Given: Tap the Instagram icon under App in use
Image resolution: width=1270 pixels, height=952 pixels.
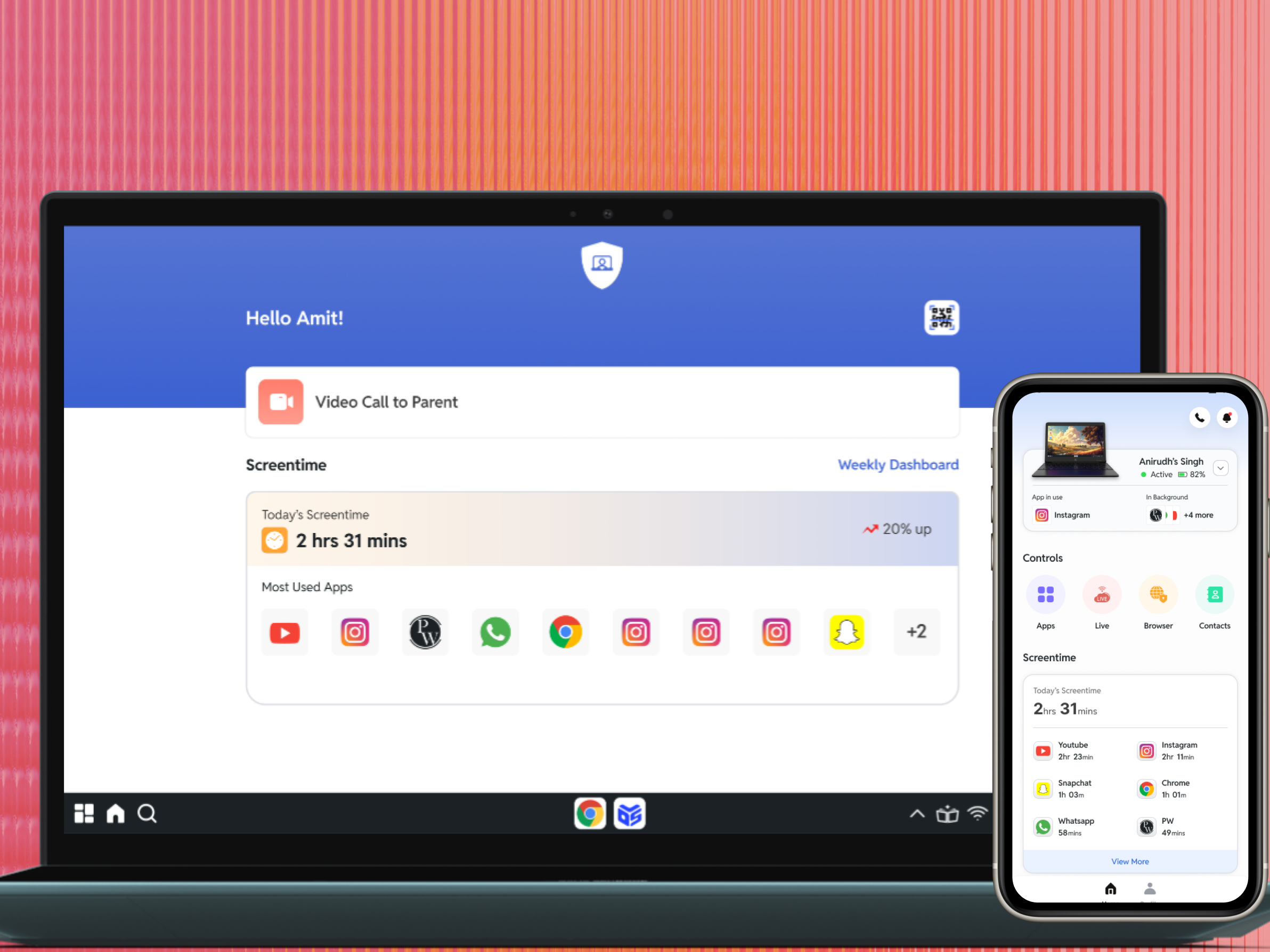Looking at the screenshot, I should (x=1041, y=515).
